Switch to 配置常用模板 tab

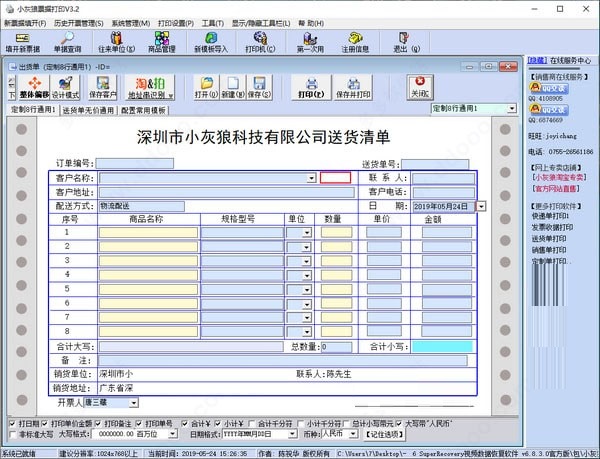pos(143,111)
